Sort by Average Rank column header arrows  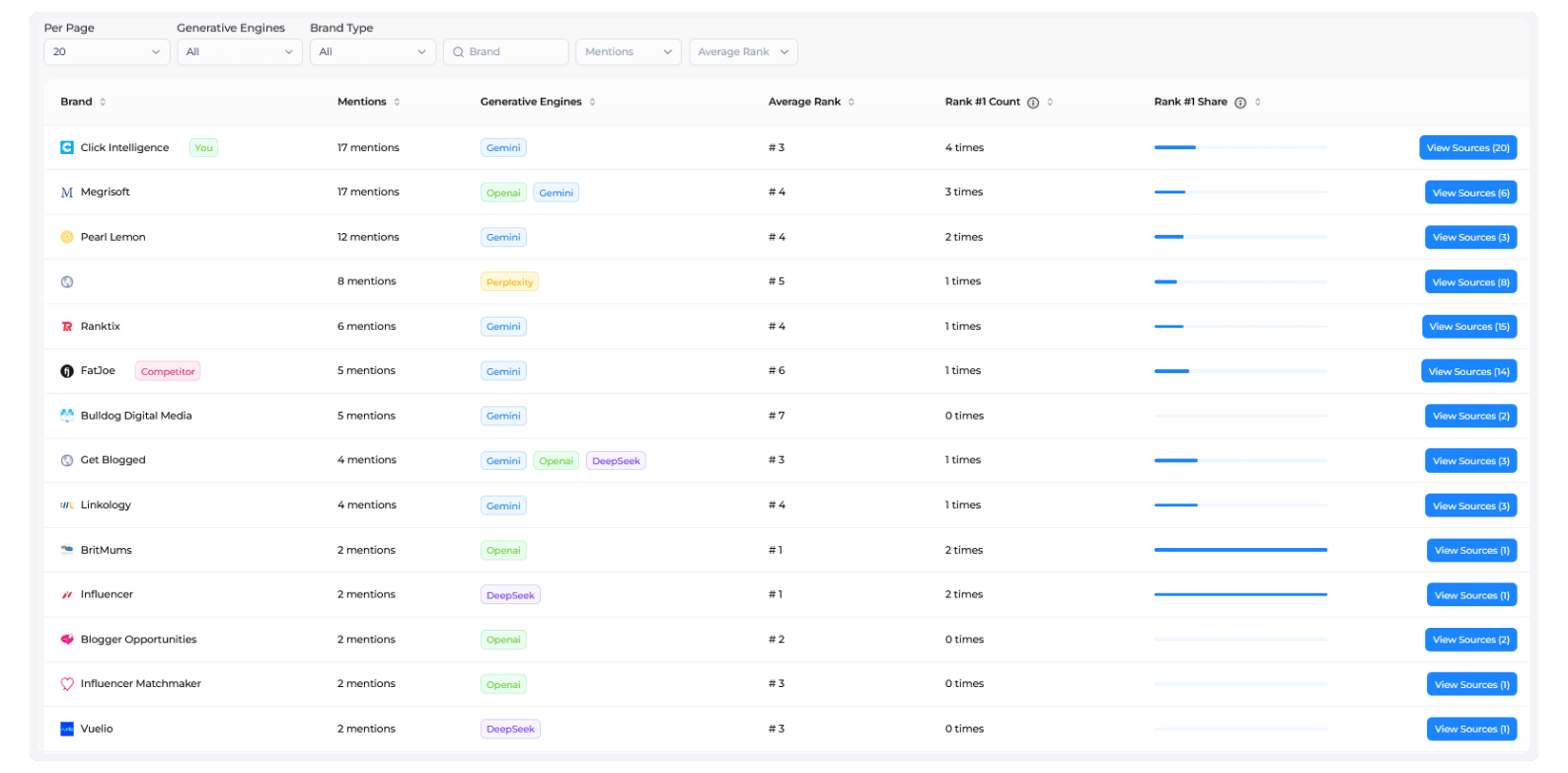pos(852,102)
